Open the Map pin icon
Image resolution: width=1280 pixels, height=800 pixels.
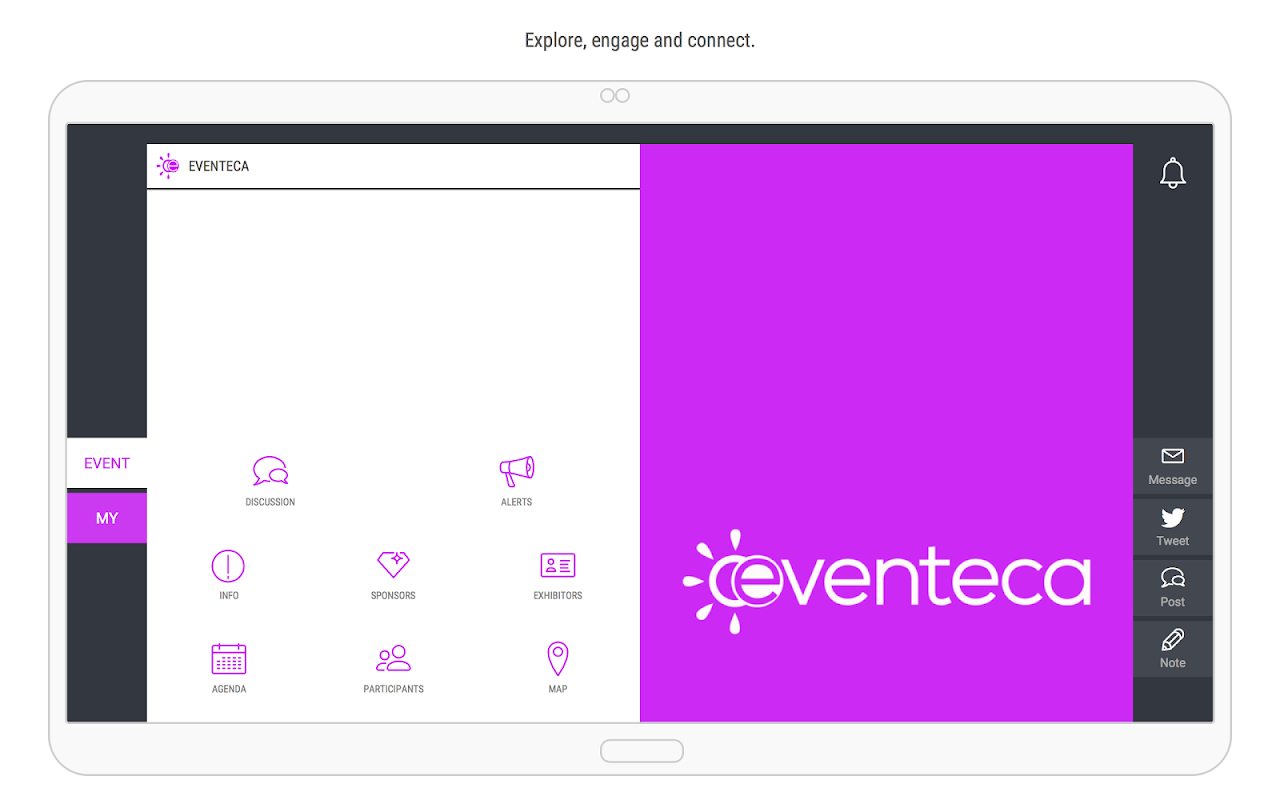(x=558, y=659)
